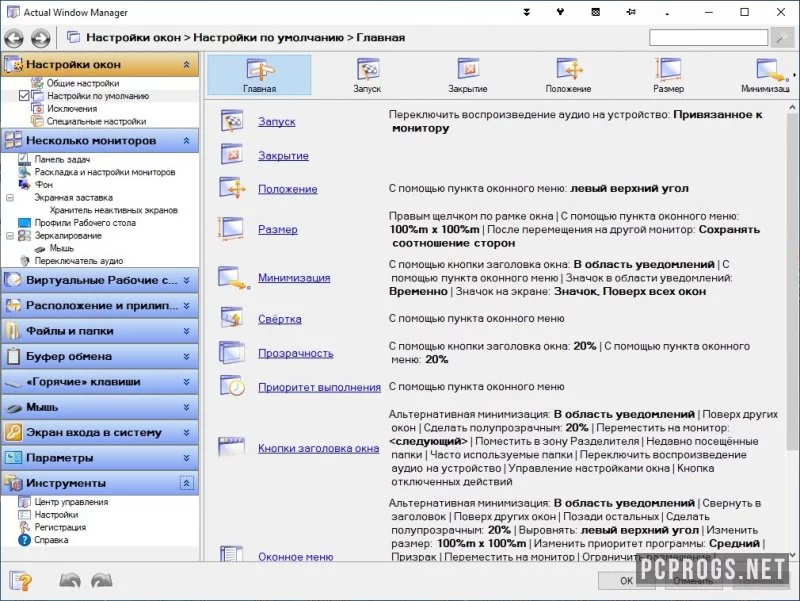
Task: Click the Минимизация icon in the settings list
Action: point(233,277)
